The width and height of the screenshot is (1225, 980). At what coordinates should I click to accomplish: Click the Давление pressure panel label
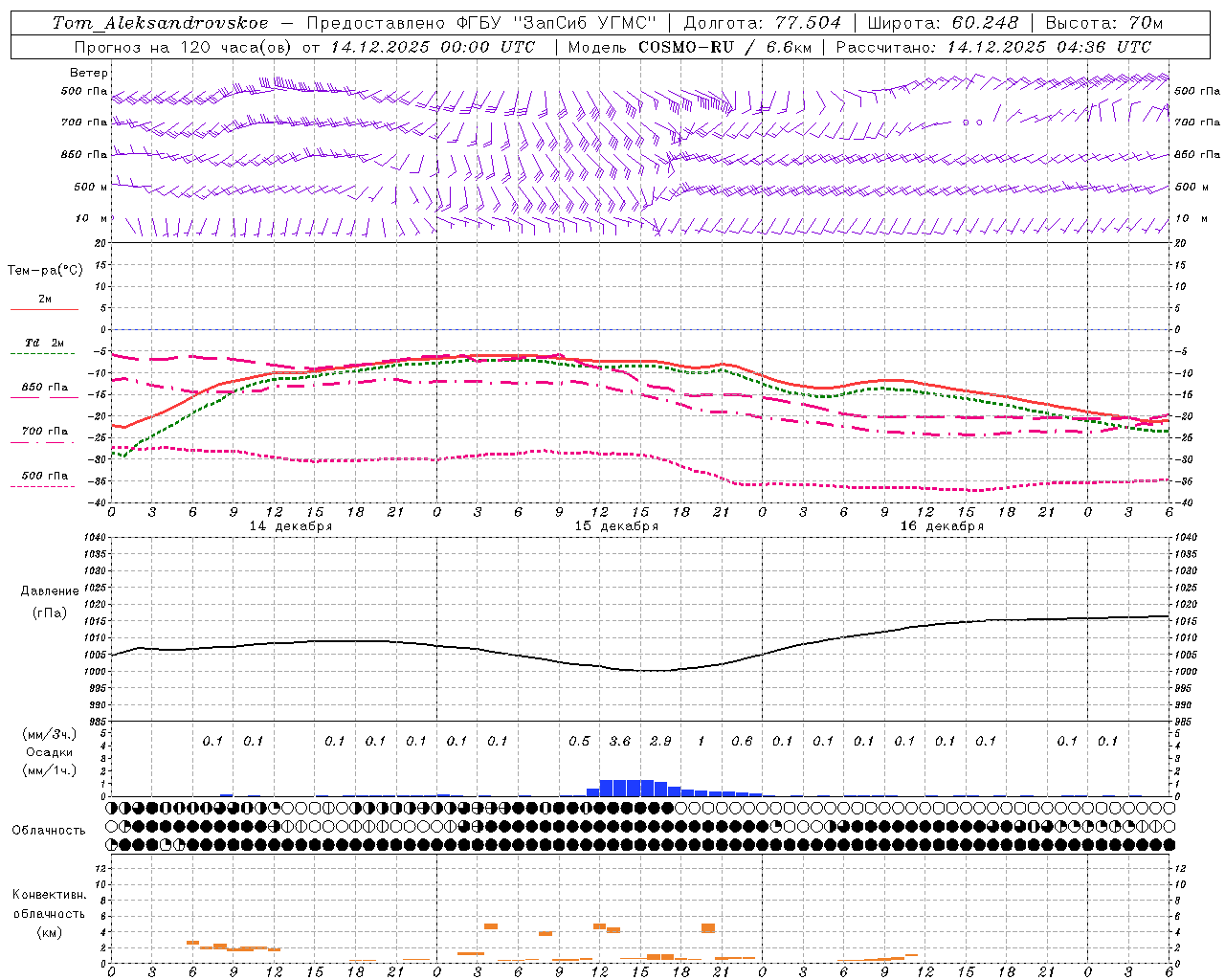point(50,591)
